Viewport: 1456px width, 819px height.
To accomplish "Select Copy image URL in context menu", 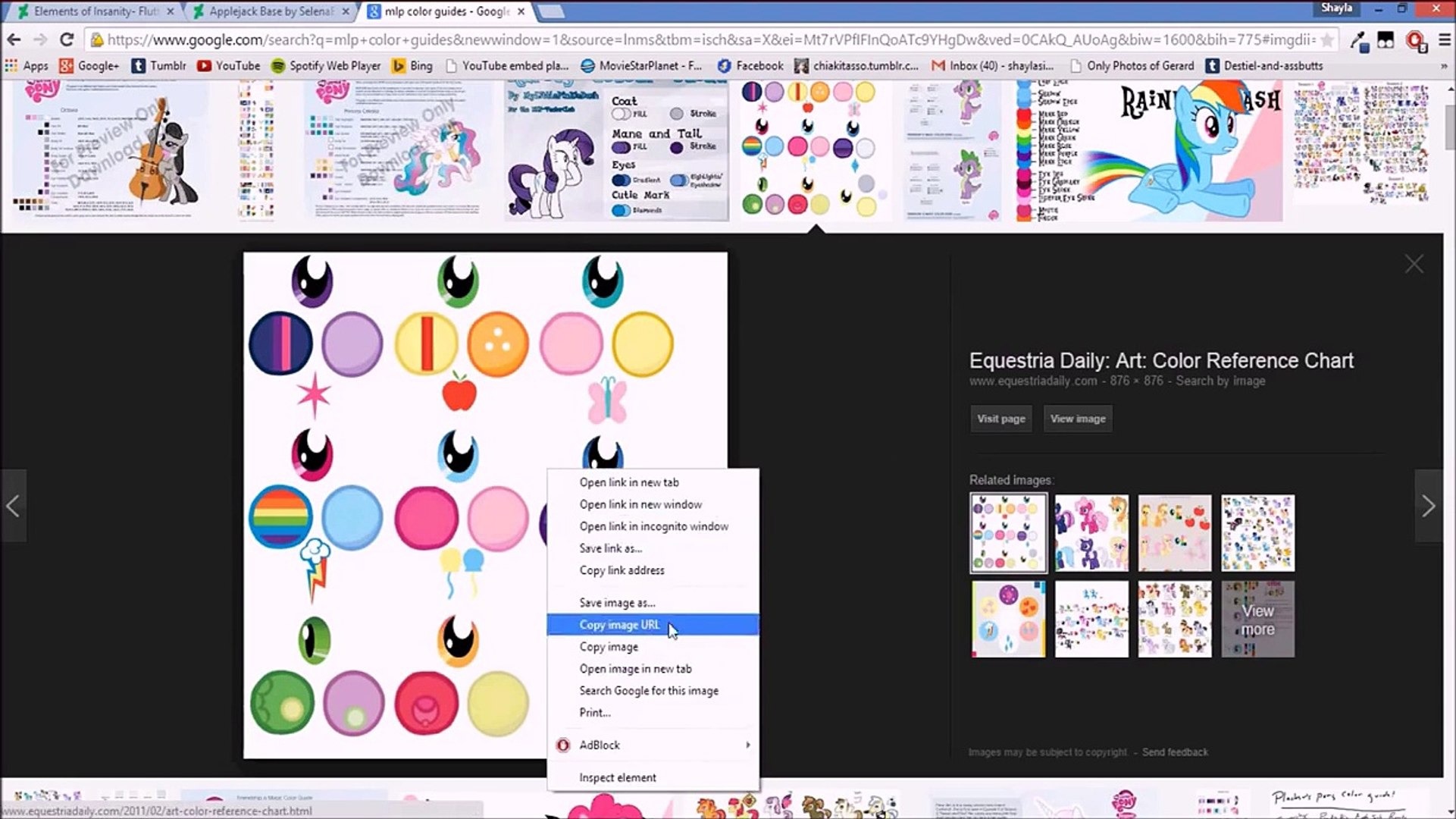I will pos(619,625).
